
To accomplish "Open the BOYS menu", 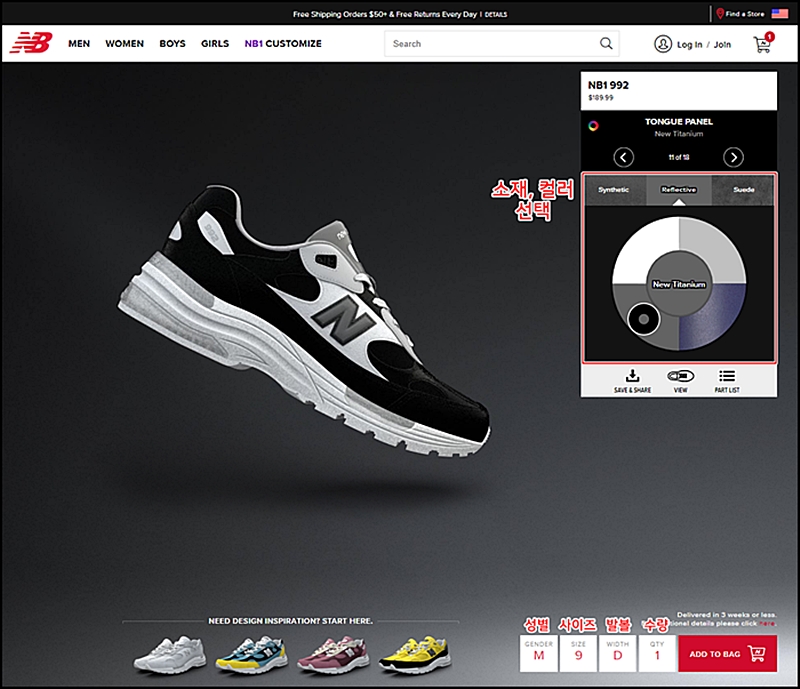I will point(172,44).
